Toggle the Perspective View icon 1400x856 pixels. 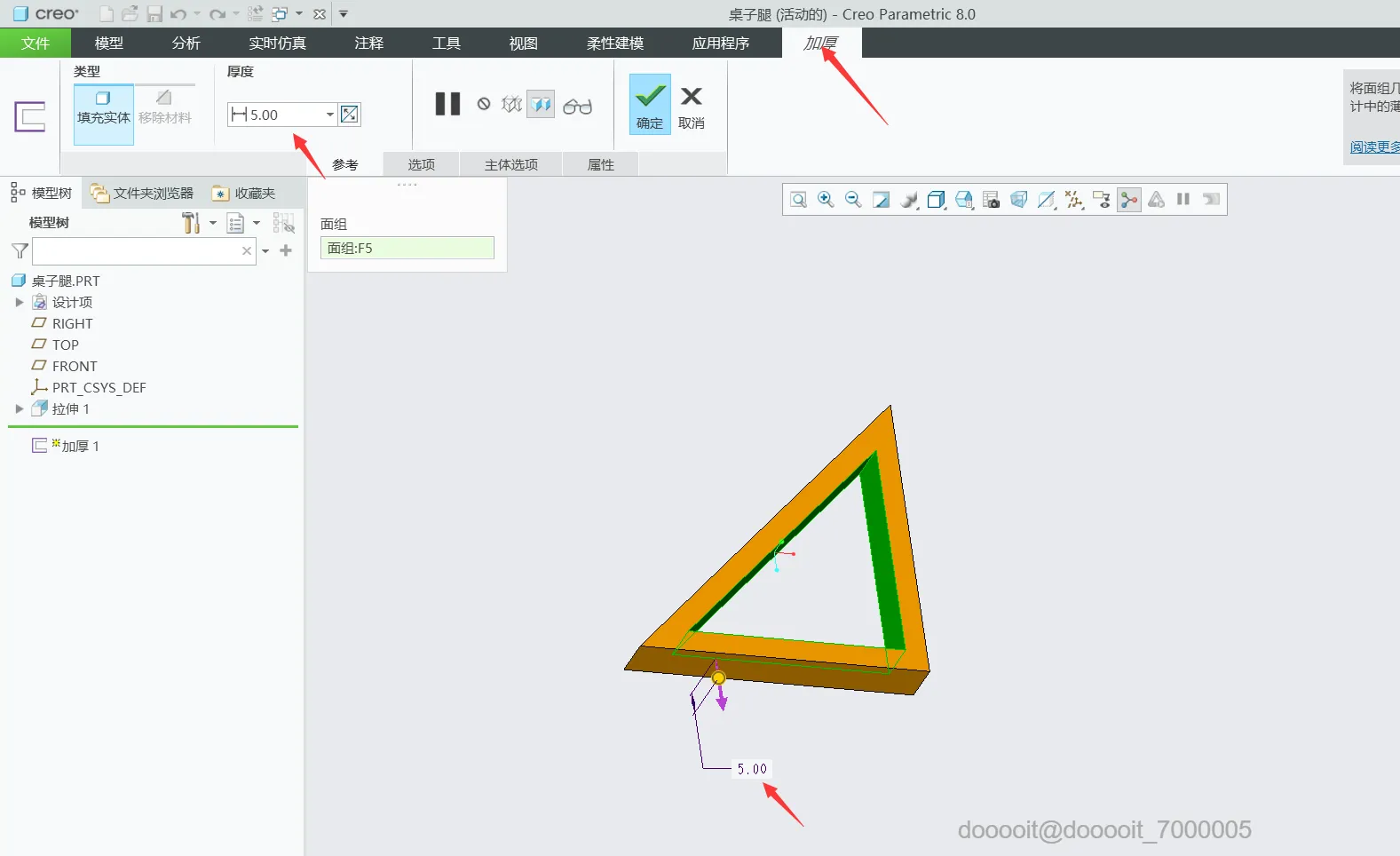(x=1019, y=200)
